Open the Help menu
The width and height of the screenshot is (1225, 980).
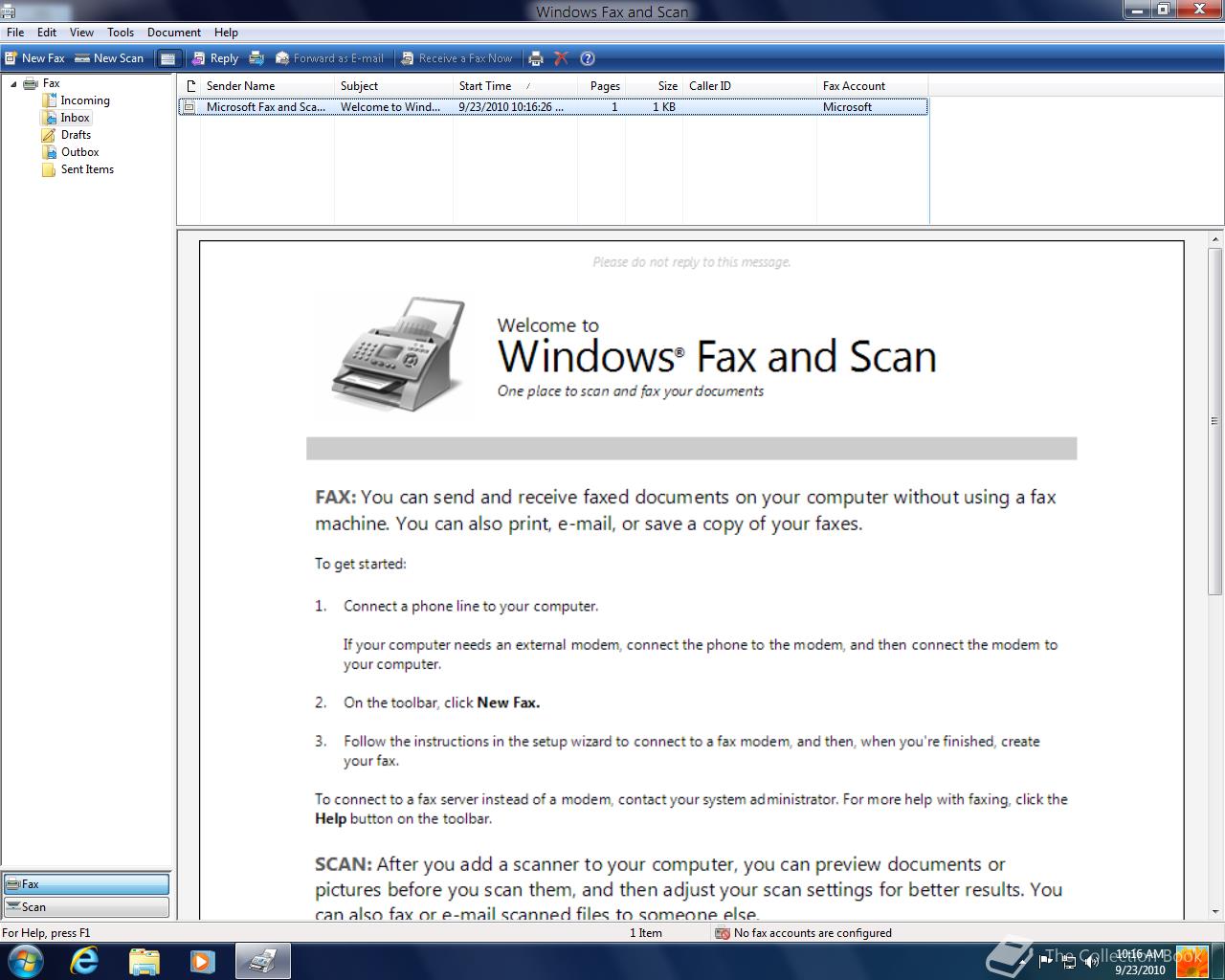(226, 33)
